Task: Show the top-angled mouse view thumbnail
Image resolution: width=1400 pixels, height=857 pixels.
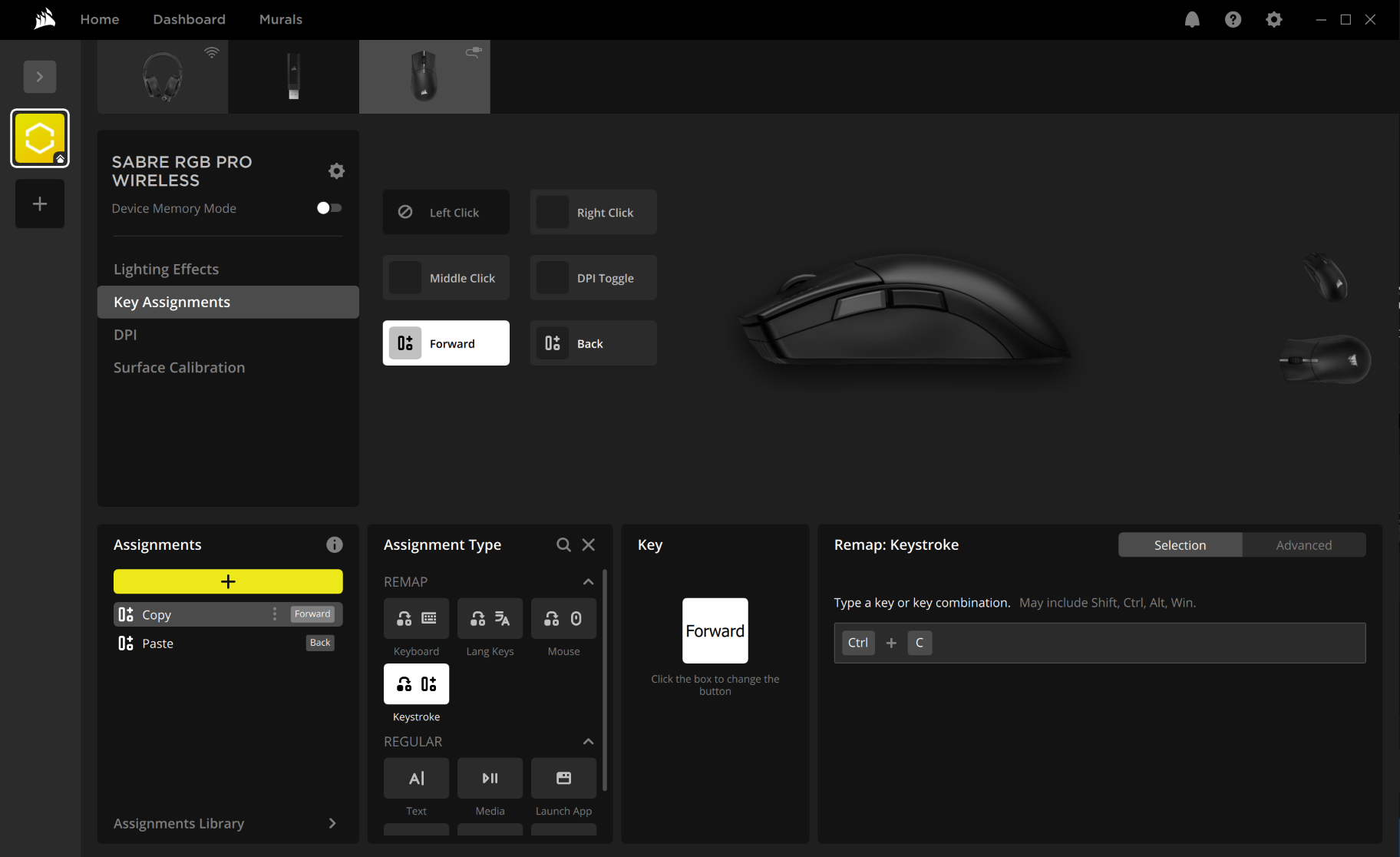Action: (1326, 277)
